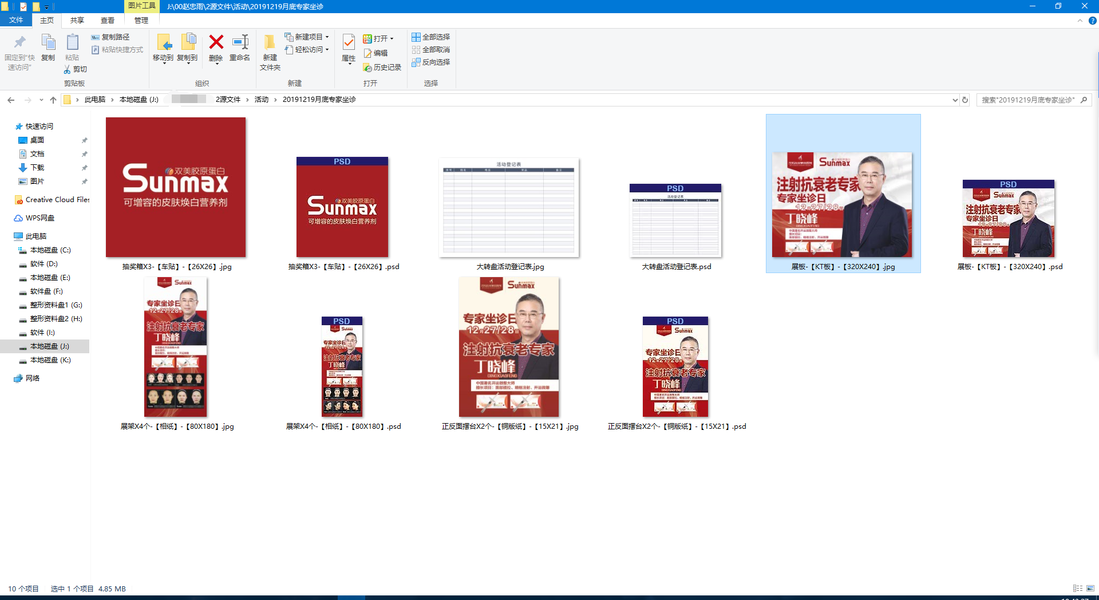
Task: Click 活动 in the address breadcrumb
Action: [261, 100]
